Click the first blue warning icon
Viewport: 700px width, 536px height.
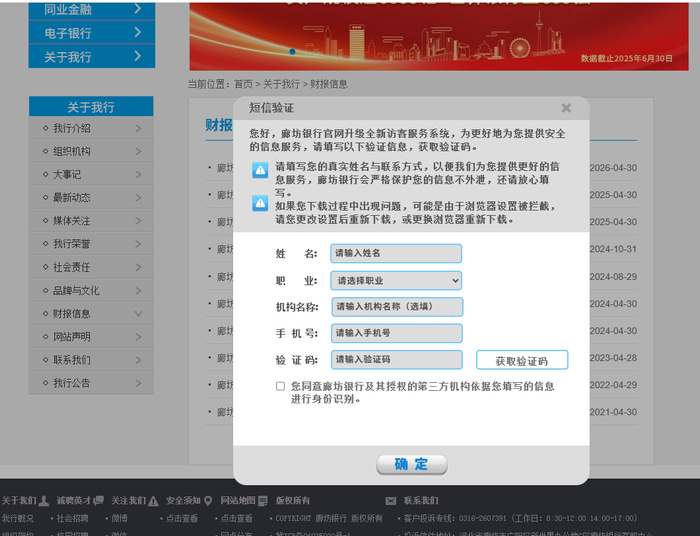260,170
